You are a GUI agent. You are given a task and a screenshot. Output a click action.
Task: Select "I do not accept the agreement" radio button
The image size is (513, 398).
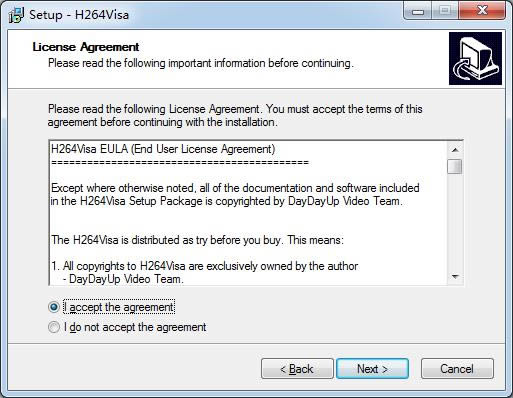coord(54,327)
